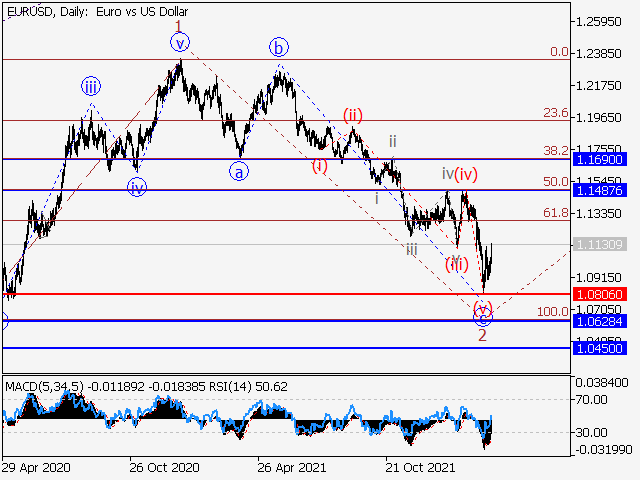The height and width of the screenshot is (480, 640).
Task: Select the red (i) wave label
Action: [x=320, y=166]
